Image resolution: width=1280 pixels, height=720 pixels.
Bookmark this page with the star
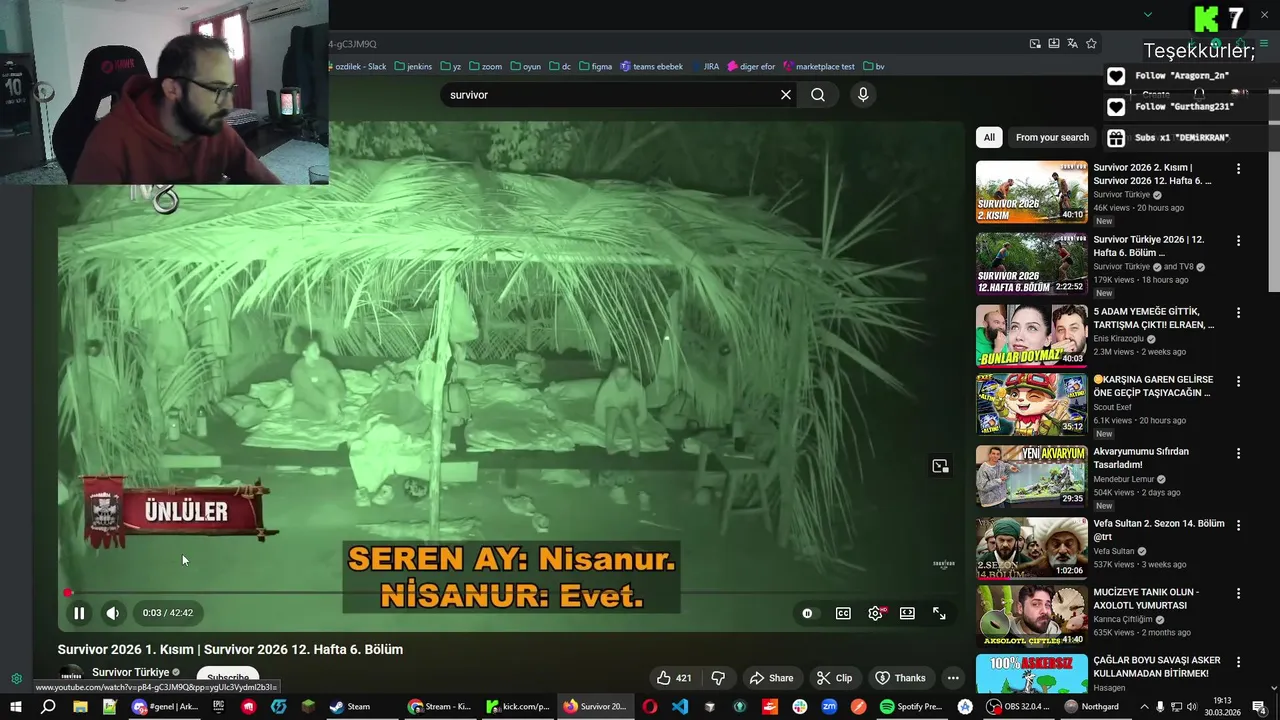pyautogui.click(x=1091, y=44)
